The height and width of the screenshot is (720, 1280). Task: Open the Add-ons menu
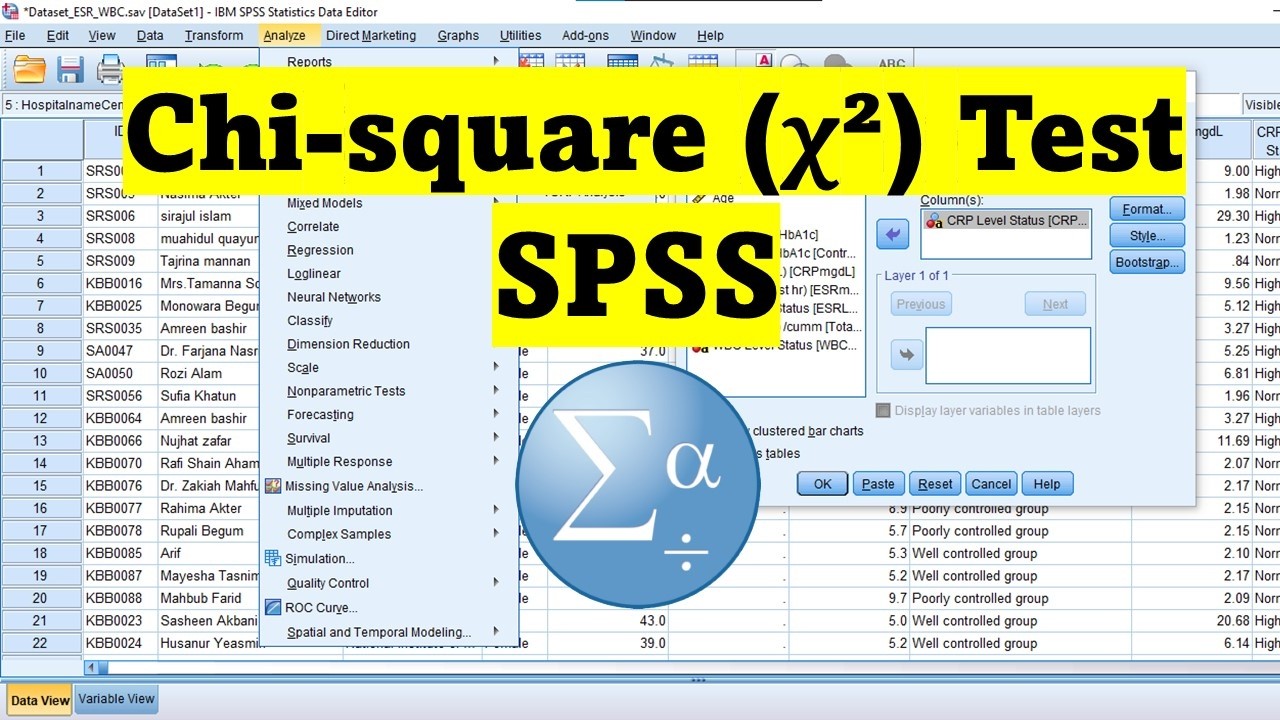(x=585, y=35)
